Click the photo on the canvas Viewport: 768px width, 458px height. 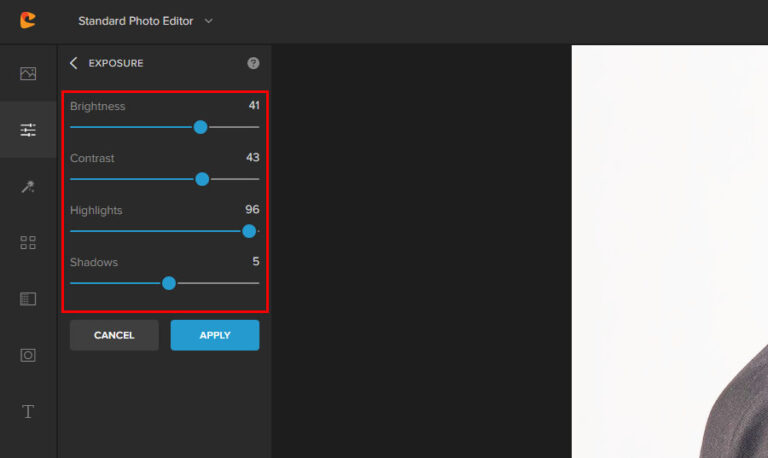670,251
